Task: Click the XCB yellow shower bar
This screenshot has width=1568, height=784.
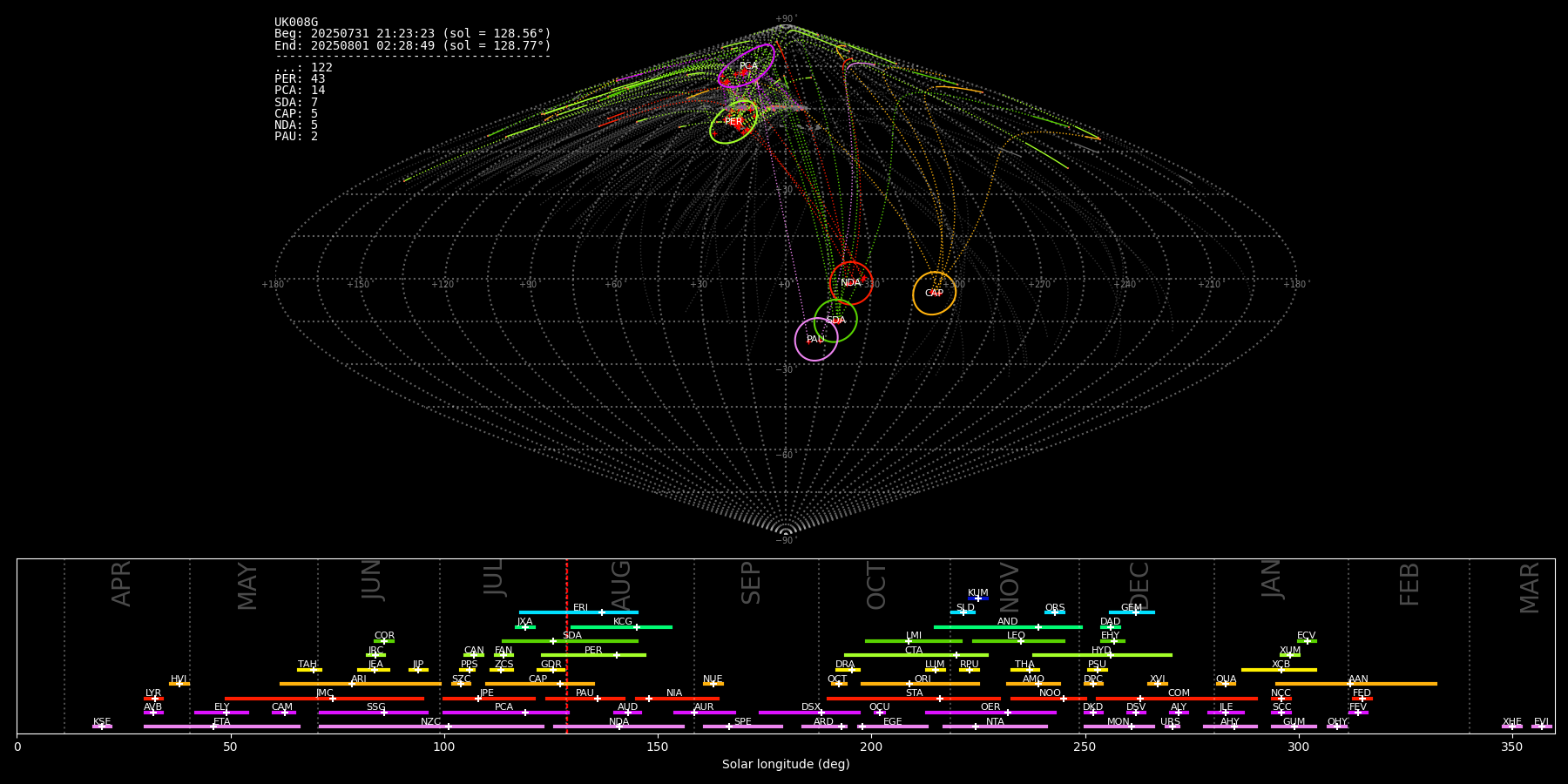Action: (x=1279, y=670)
